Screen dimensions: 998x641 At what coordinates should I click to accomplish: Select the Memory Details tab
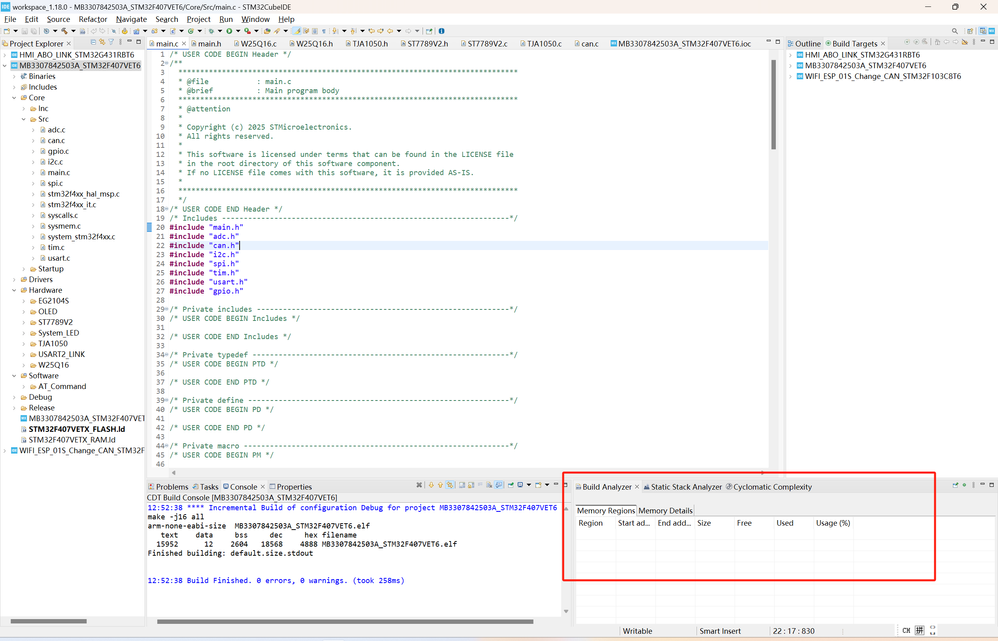pyautogui.click(x=665, y=510)
